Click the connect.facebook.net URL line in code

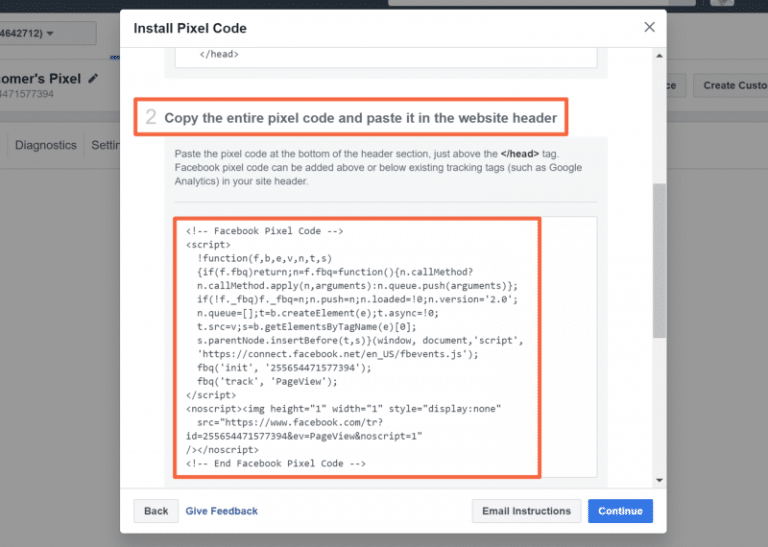337,354
